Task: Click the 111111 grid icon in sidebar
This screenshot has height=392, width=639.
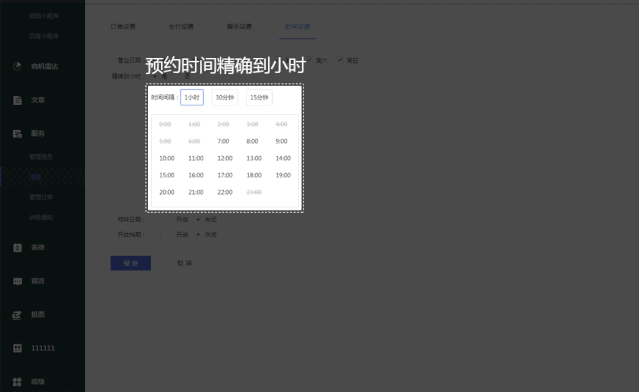Action: click(17, 348)
